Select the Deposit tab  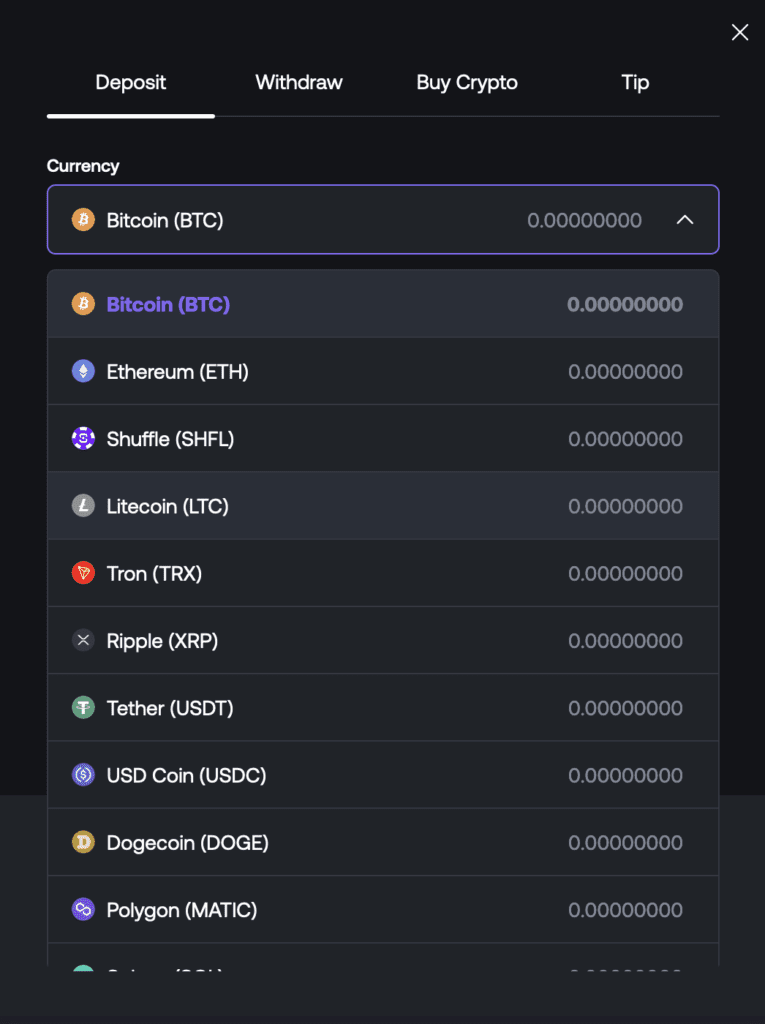pyautogui.click(x=131, y=82)
